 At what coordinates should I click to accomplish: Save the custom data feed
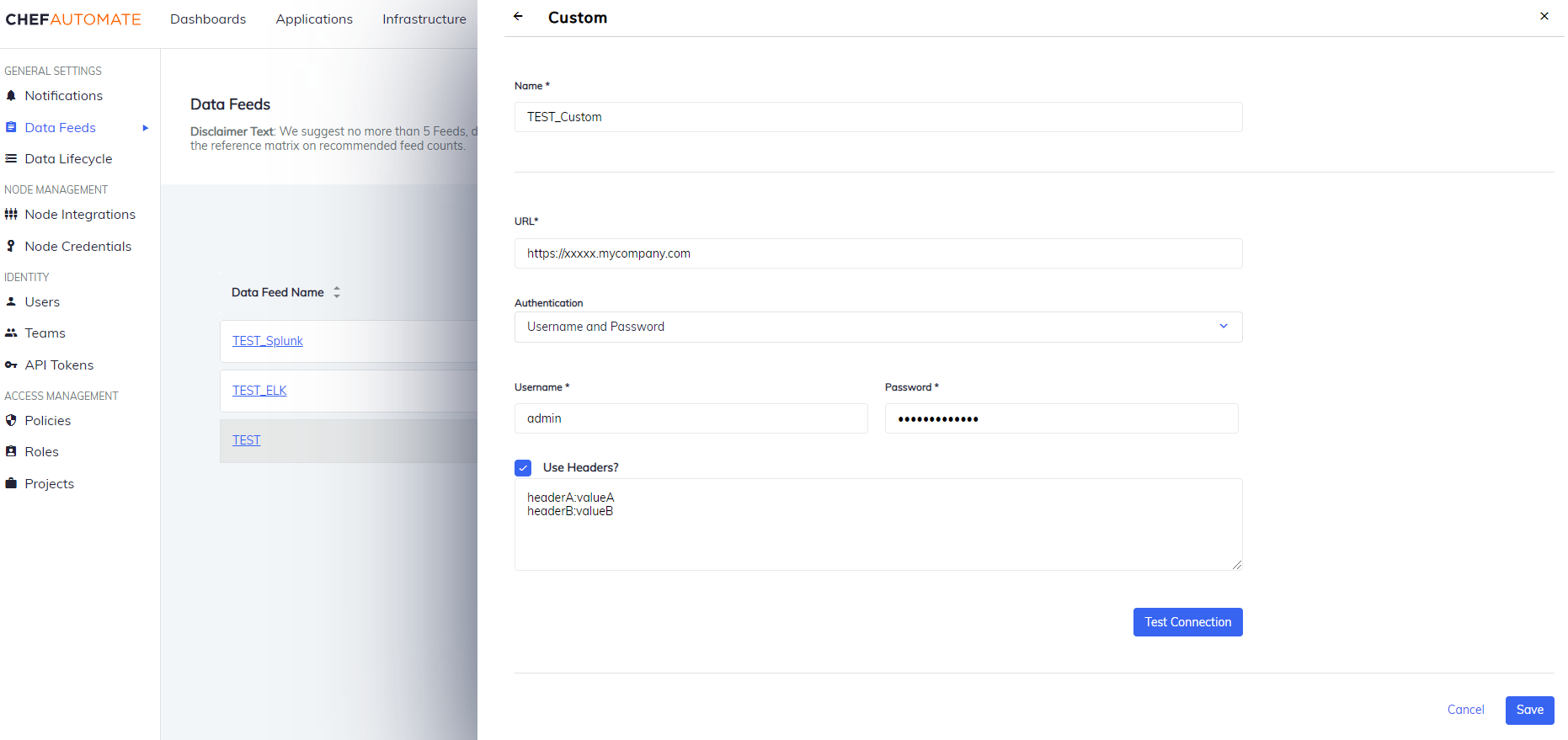click(1529, 711)
